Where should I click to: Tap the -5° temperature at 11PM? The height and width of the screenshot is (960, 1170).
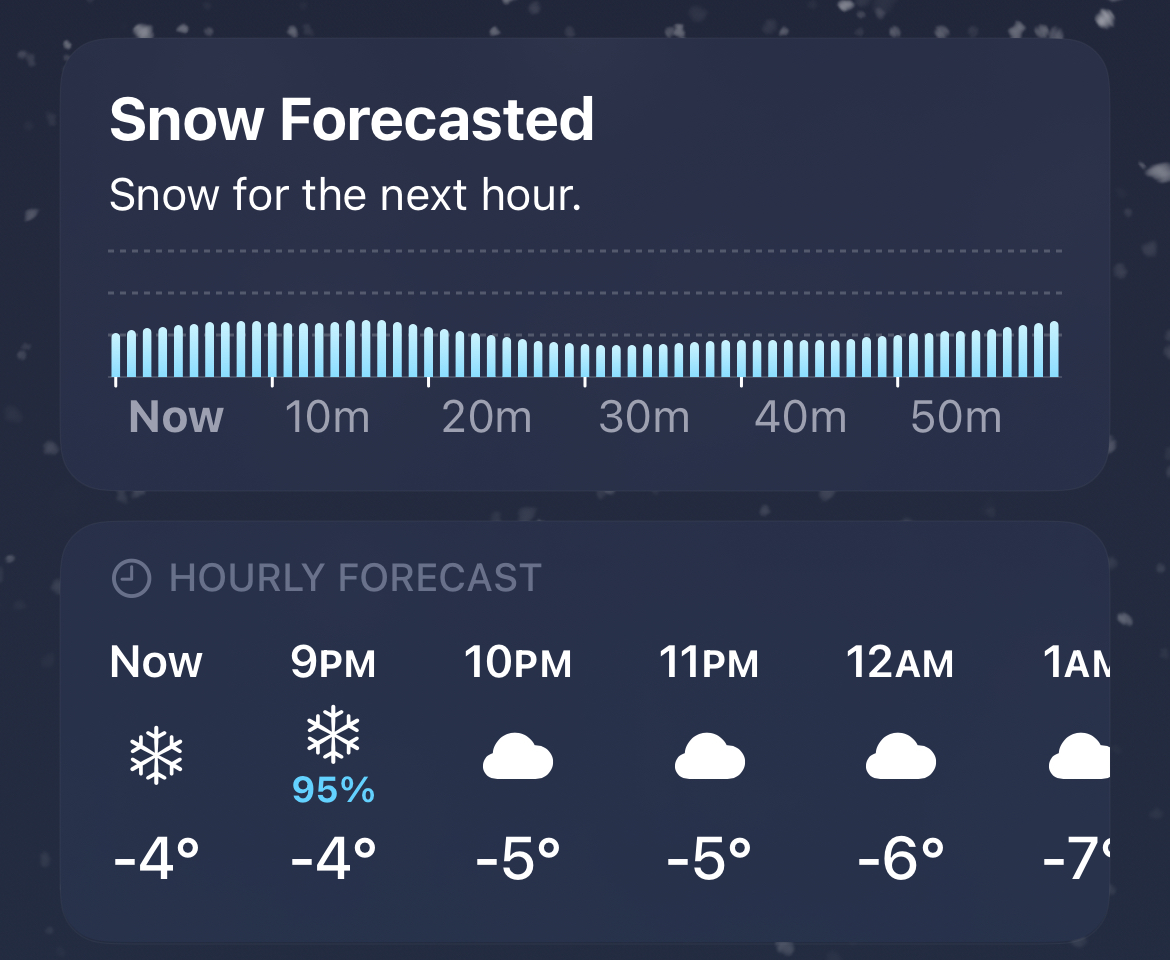point(709,859)
